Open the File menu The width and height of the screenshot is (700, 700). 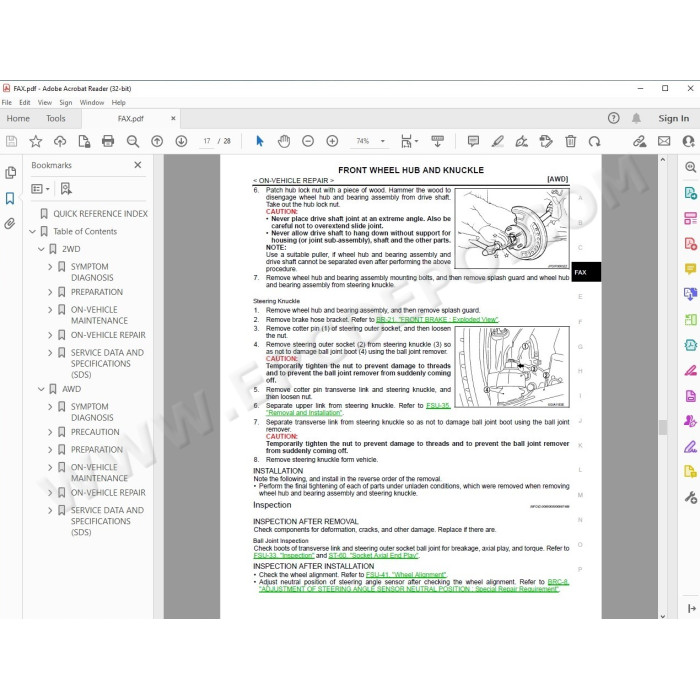[x=7, y=103]
